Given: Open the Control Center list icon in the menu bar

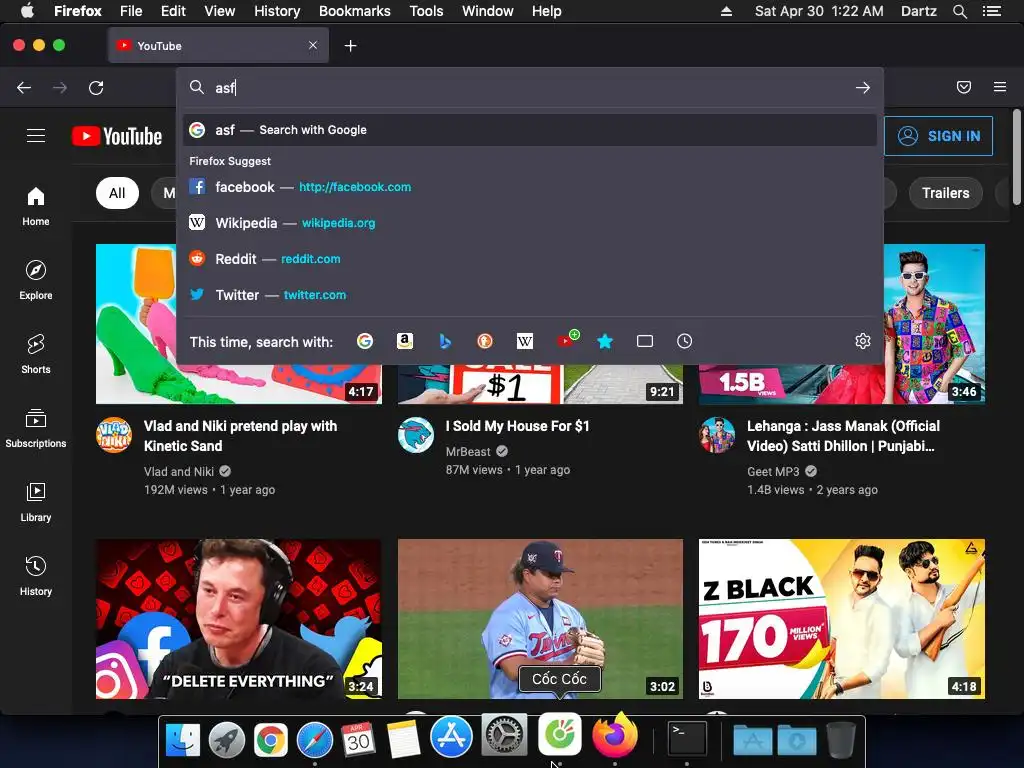Looking at the screenshot, I should [992, 11].
